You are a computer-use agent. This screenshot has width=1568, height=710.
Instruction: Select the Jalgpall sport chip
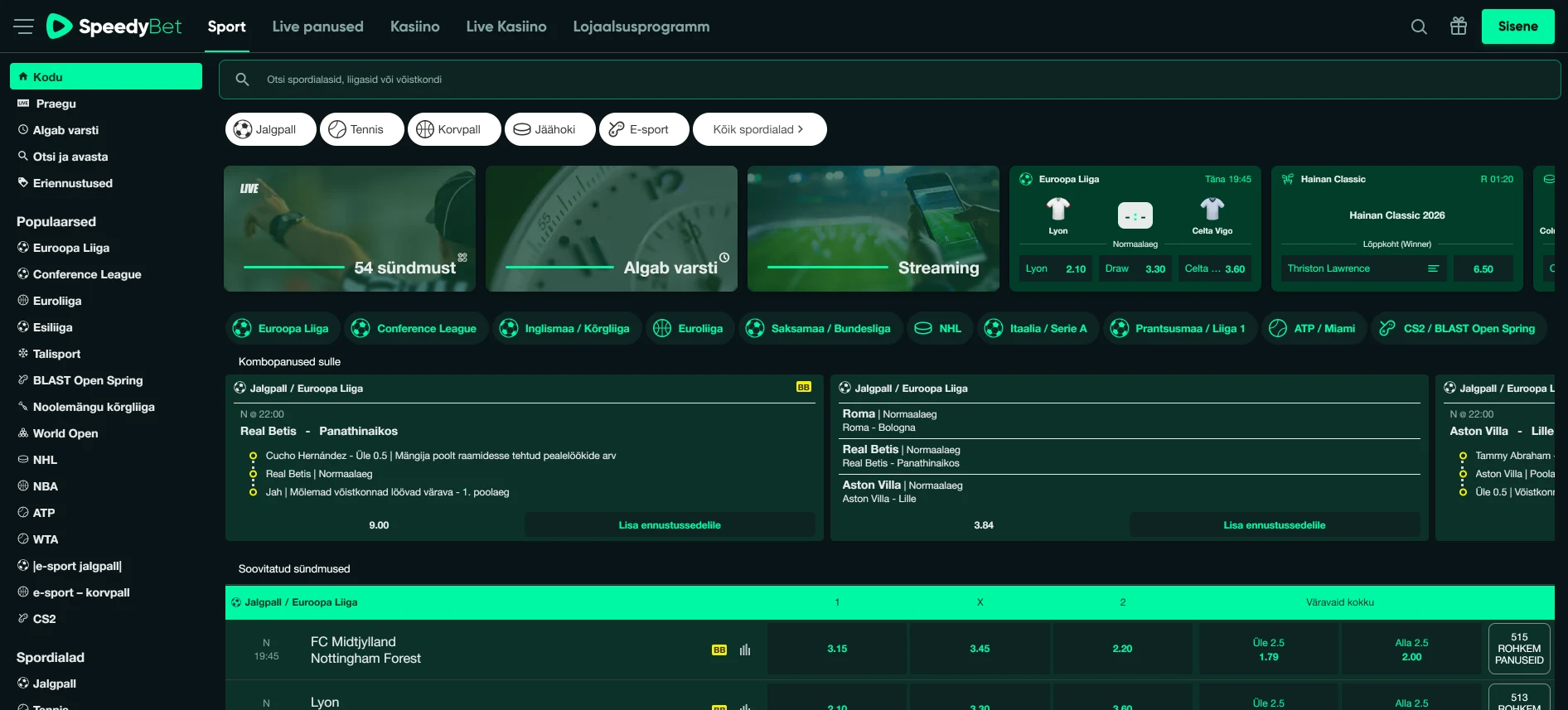(270, 129)
